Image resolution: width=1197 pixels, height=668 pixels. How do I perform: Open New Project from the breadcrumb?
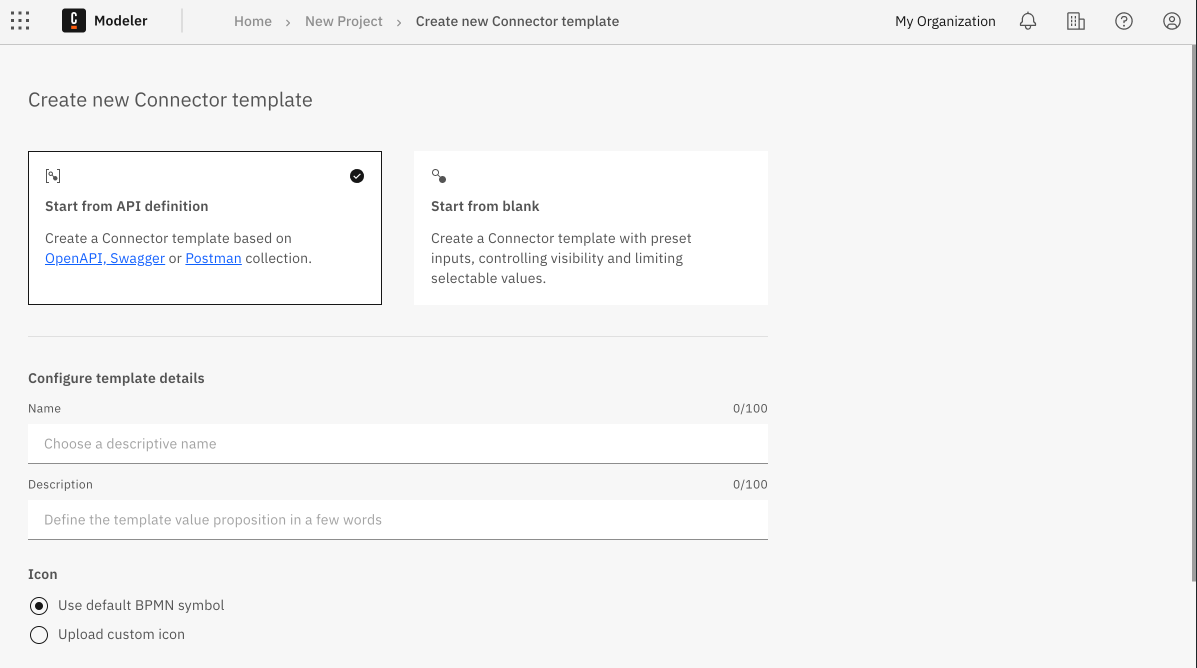click(343, 20)
